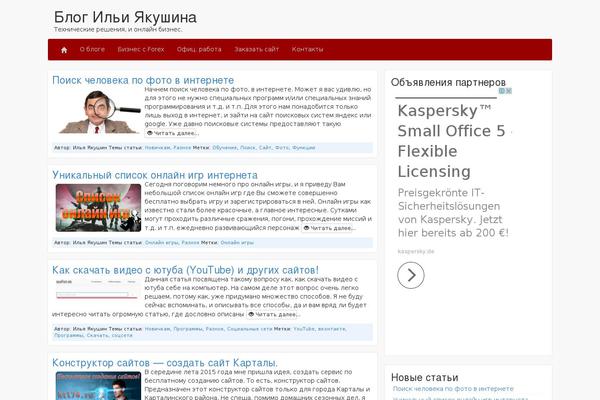Open the 'Как скачать видео с ютуба' article title
Image resolution: width=600 pixels, height=400 pixels.
coord(185,270)
